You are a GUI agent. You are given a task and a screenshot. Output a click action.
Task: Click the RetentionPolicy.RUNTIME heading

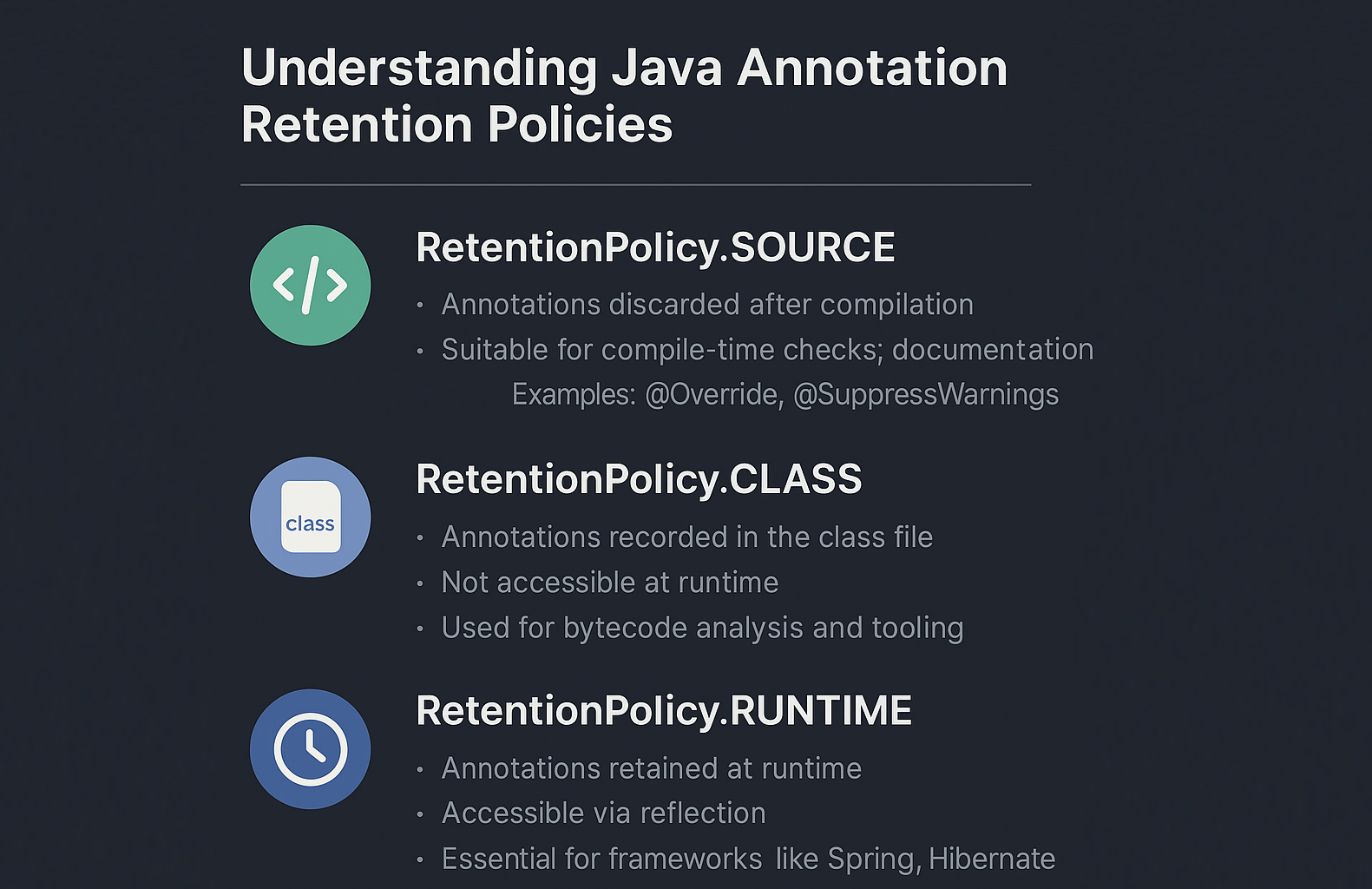pos(664,710)
